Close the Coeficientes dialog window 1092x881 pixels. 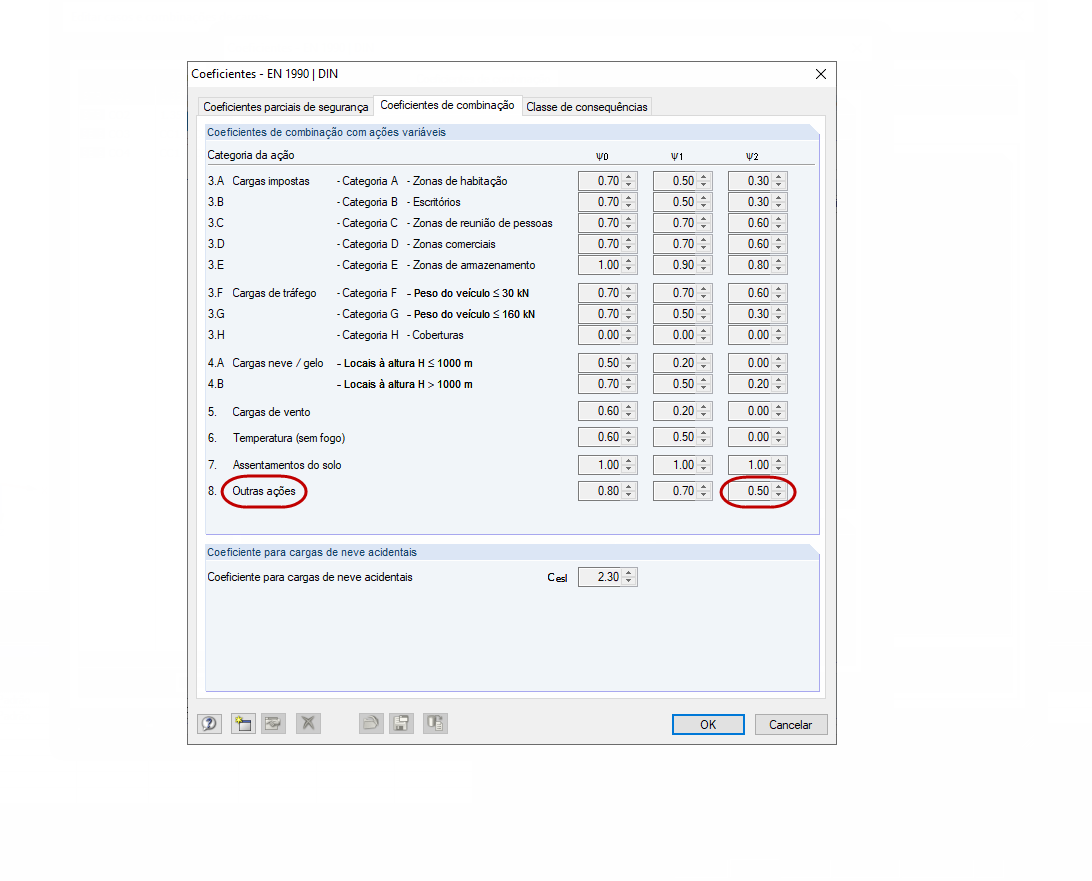point(821,74)
